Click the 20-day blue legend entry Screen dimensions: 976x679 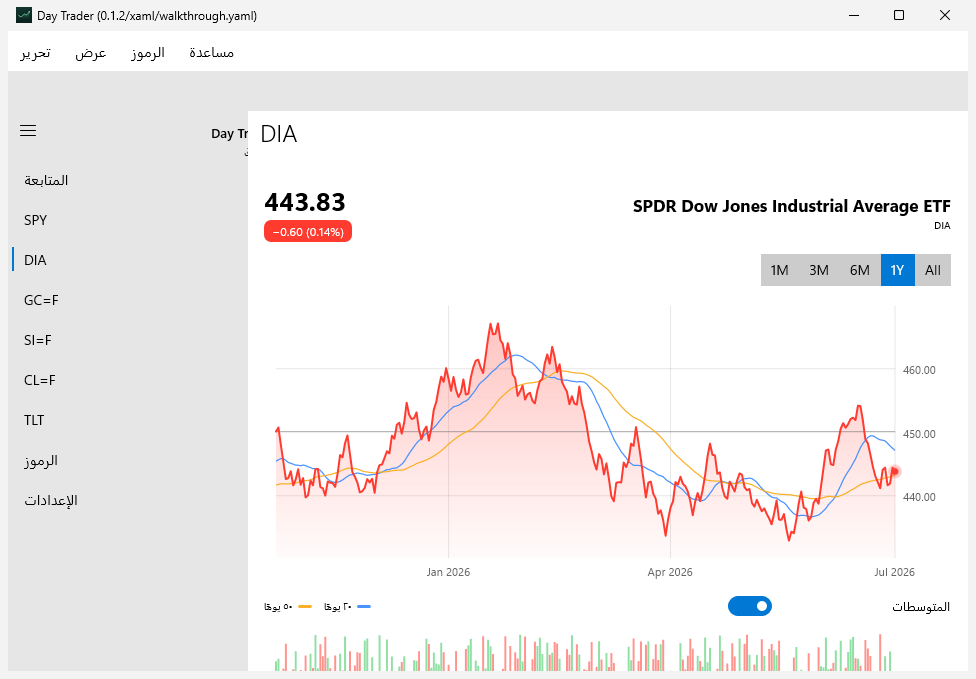click(347, 606)
